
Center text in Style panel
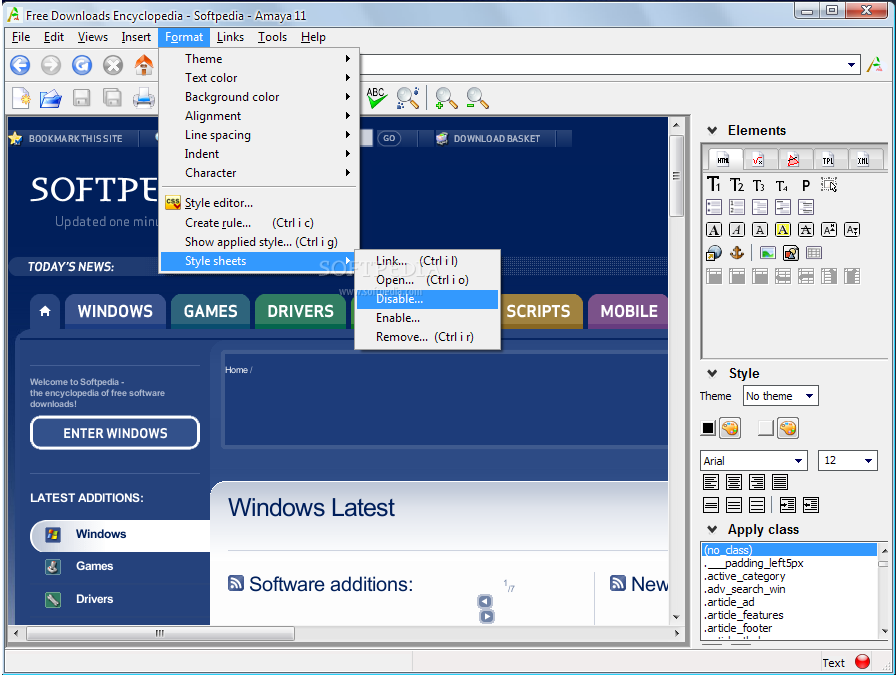(734, 482)
